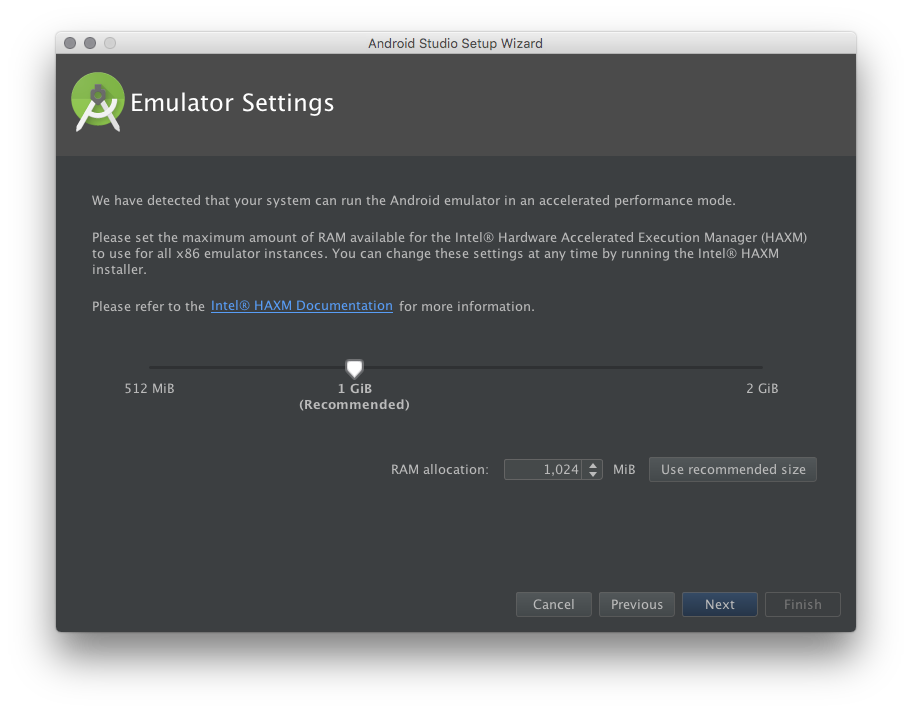Screen dimensions: 912x712
Task: Click Use recommended size button
Action: coord(733,469)
